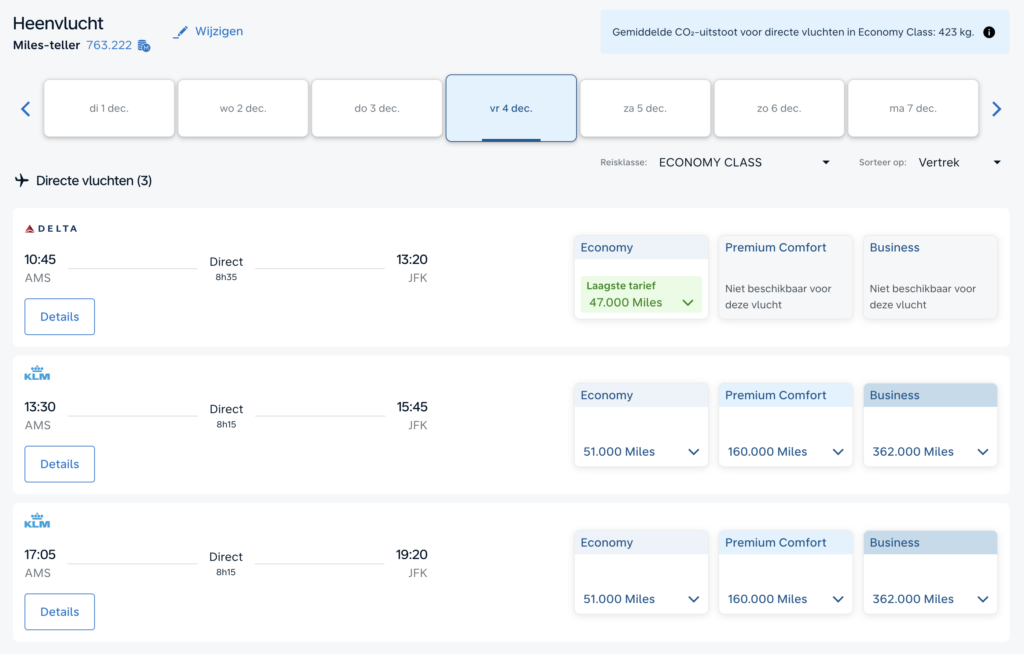
Task: Select the za 5 dec. date tab
Action: (645, 109)
